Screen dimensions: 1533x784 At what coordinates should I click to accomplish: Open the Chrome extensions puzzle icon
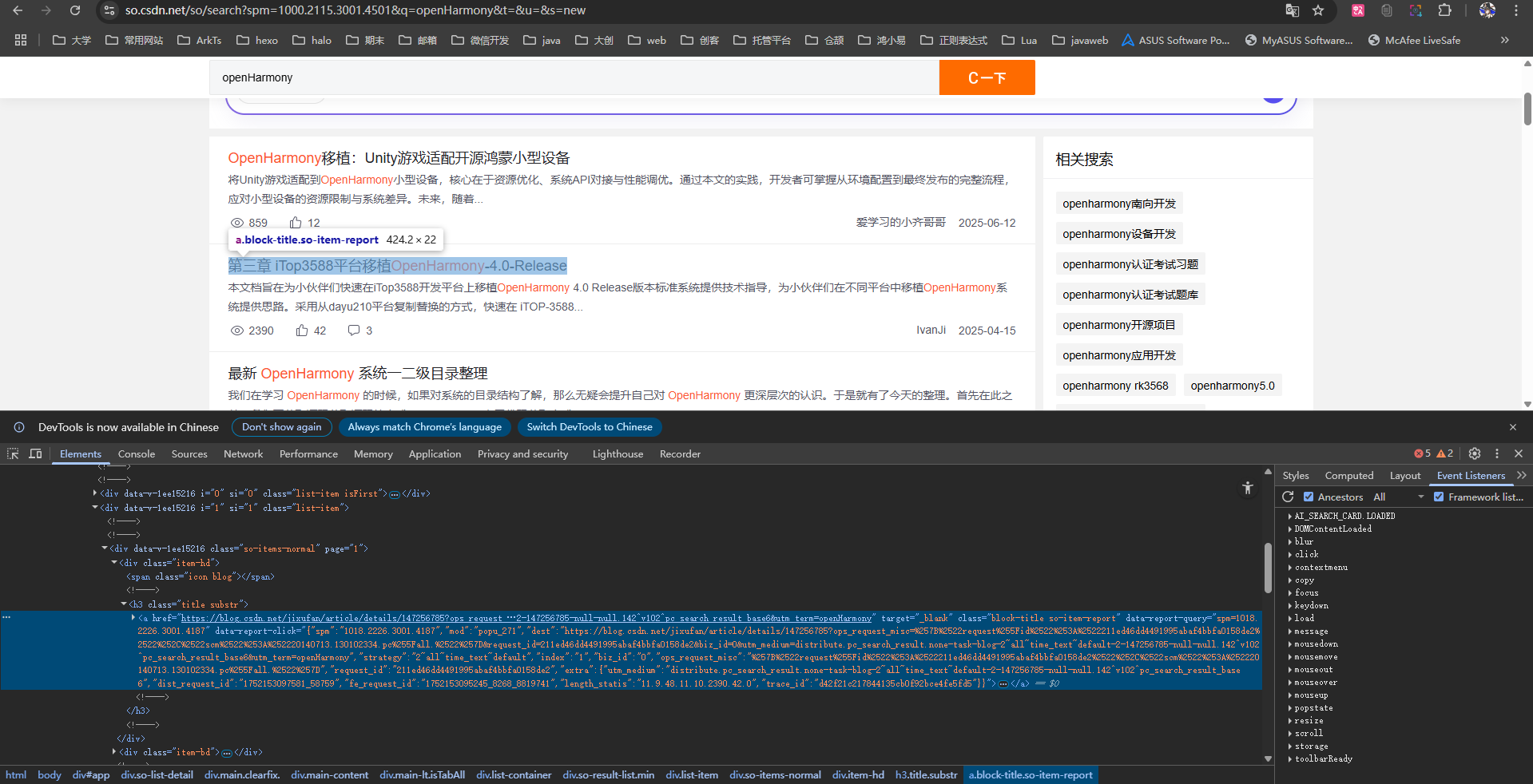tap(1444, 10)
